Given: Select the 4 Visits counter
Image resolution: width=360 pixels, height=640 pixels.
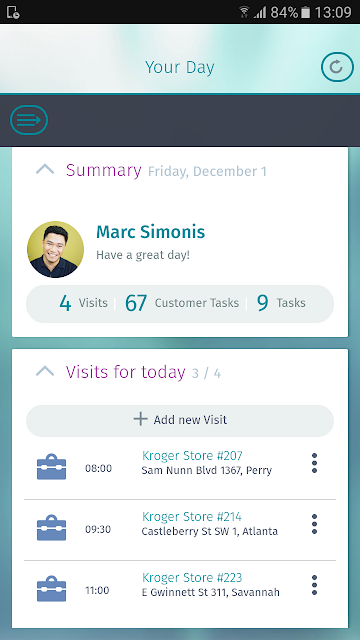Looking at the screenshot, I should coord(84,303).
